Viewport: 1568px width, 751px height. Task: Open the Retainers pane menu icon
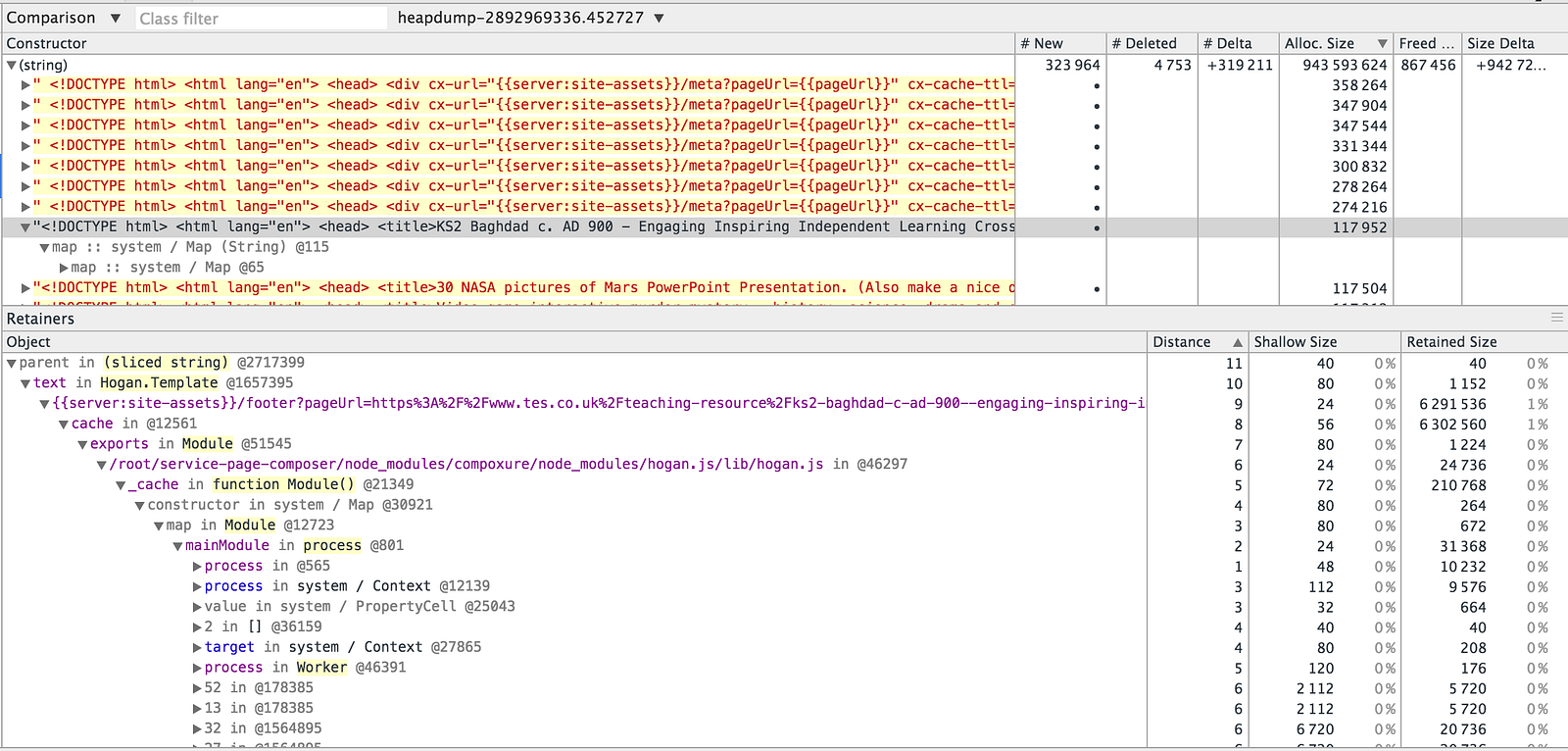pyautogui.click(x=1556, y=318)
